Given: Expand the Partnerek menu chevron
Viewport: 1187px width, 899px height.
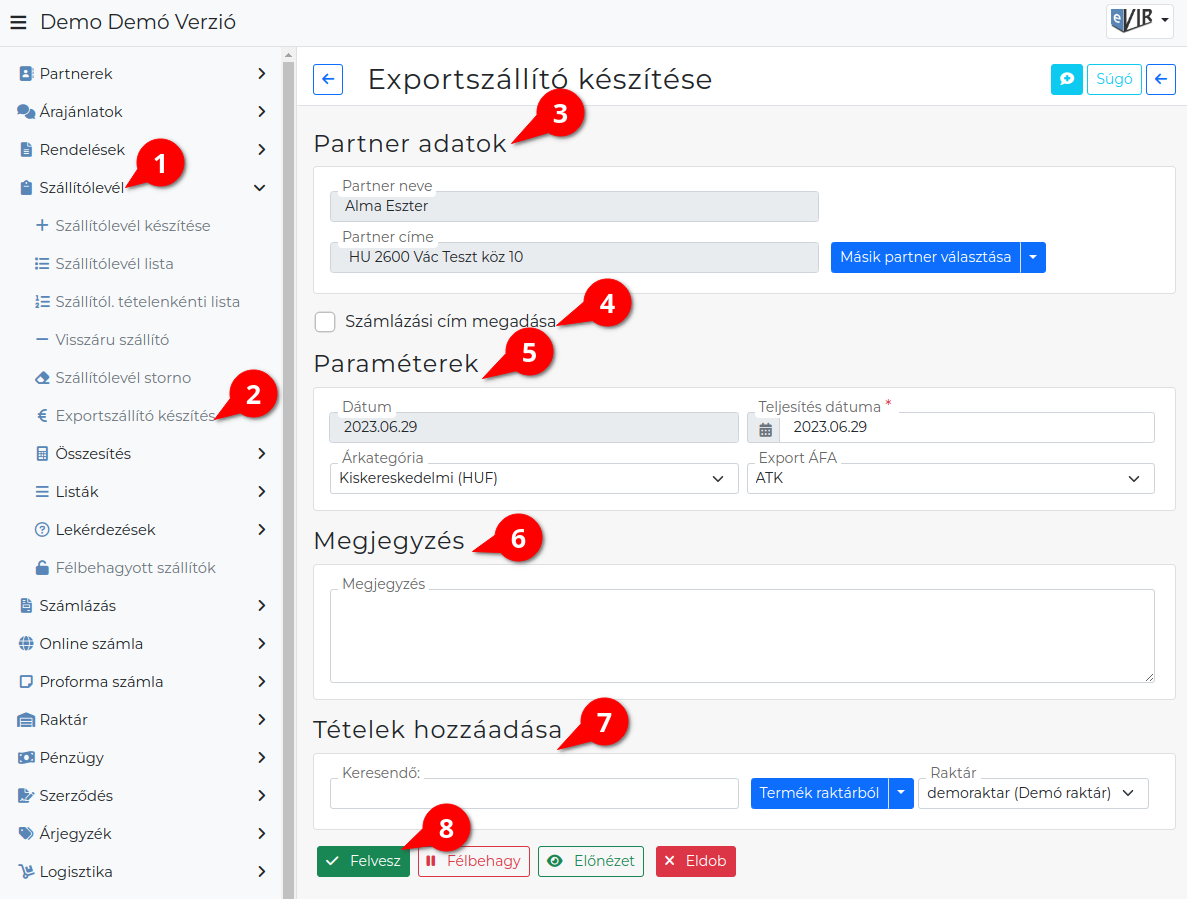Looking at the screenshot, I should click(x=261, y=73).
